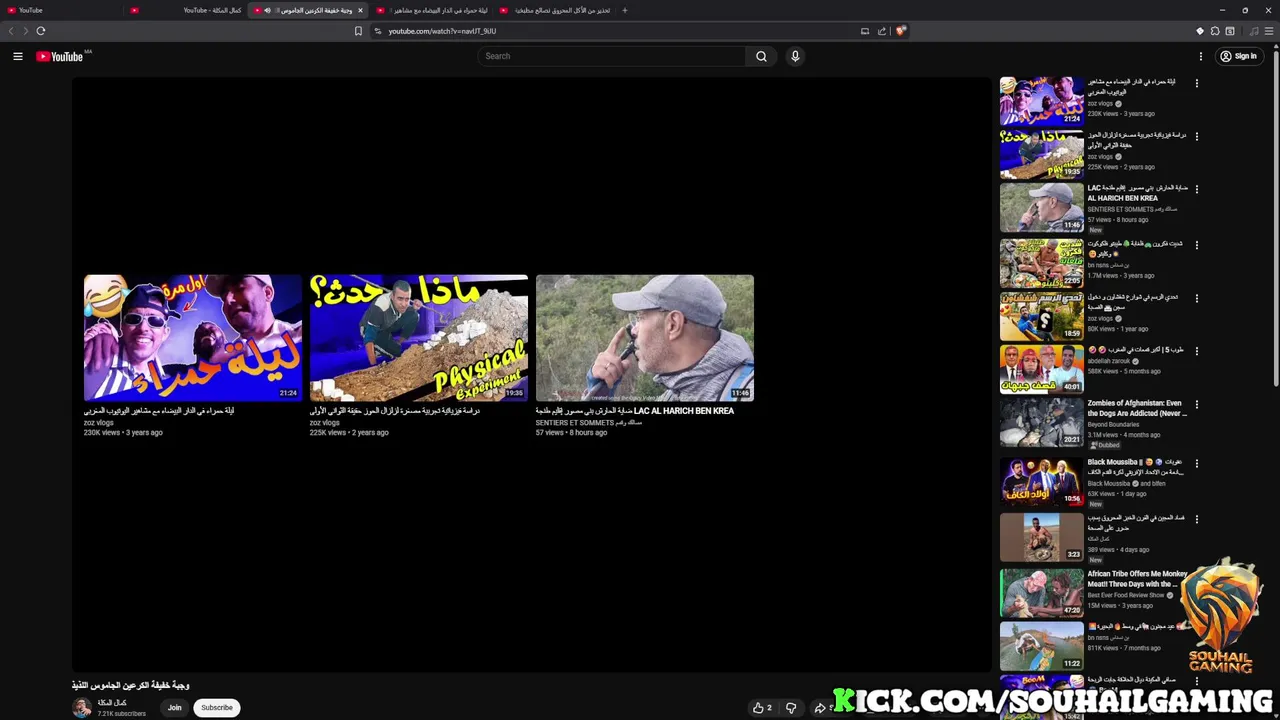This screenshot has width=1280, height=720.
Task: Switch to the first YouTube tab
Action: click(x=60, y=10)
